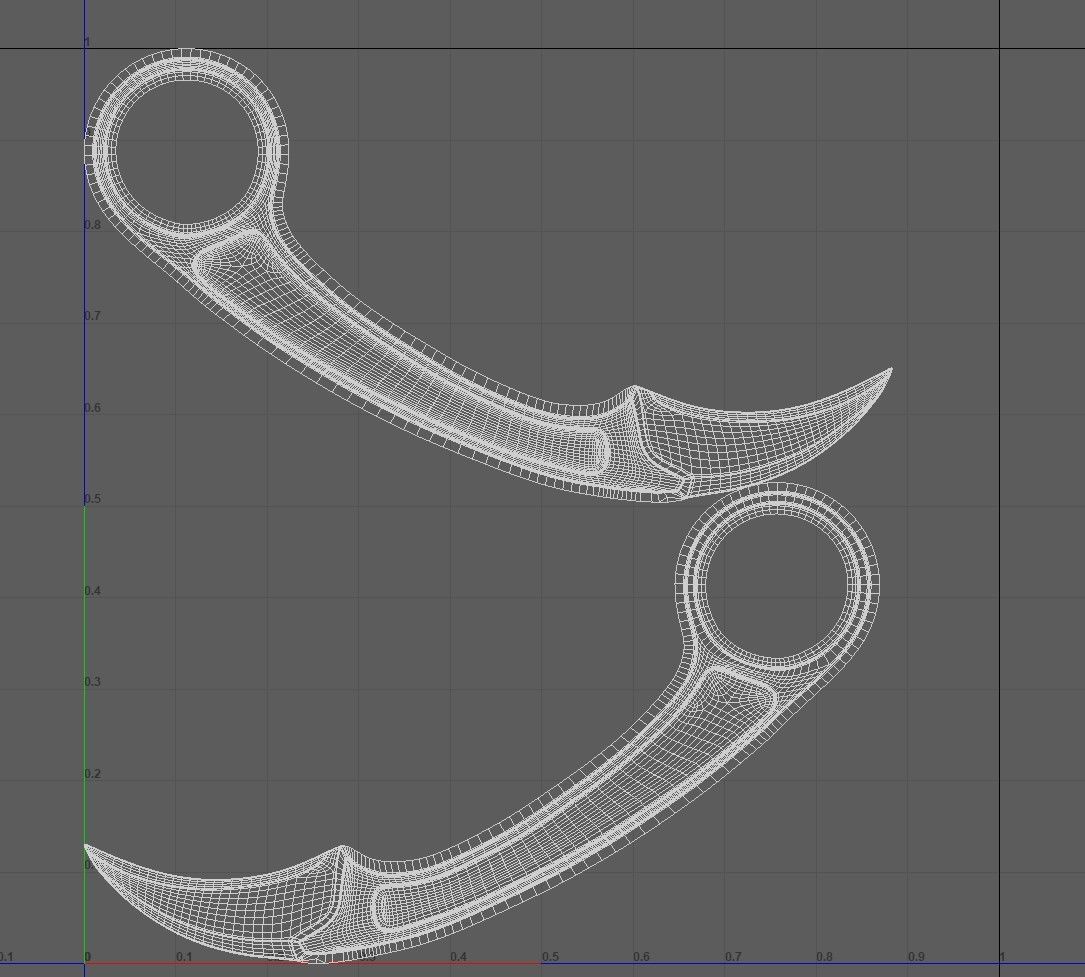Click the vertical axis label 0.3
The height and width of the screenshot is (977, 1085).
93,682
